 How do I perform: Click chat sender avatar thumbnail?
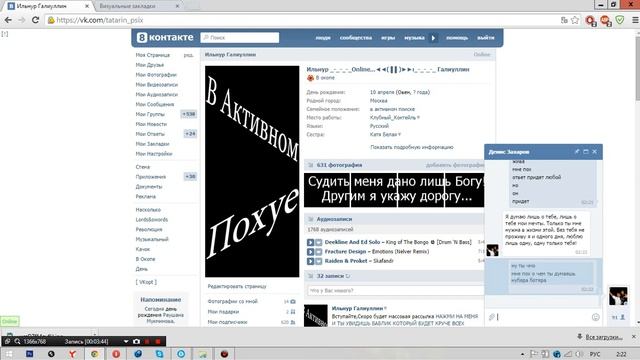pyautogui.click(x=492, y=250)
